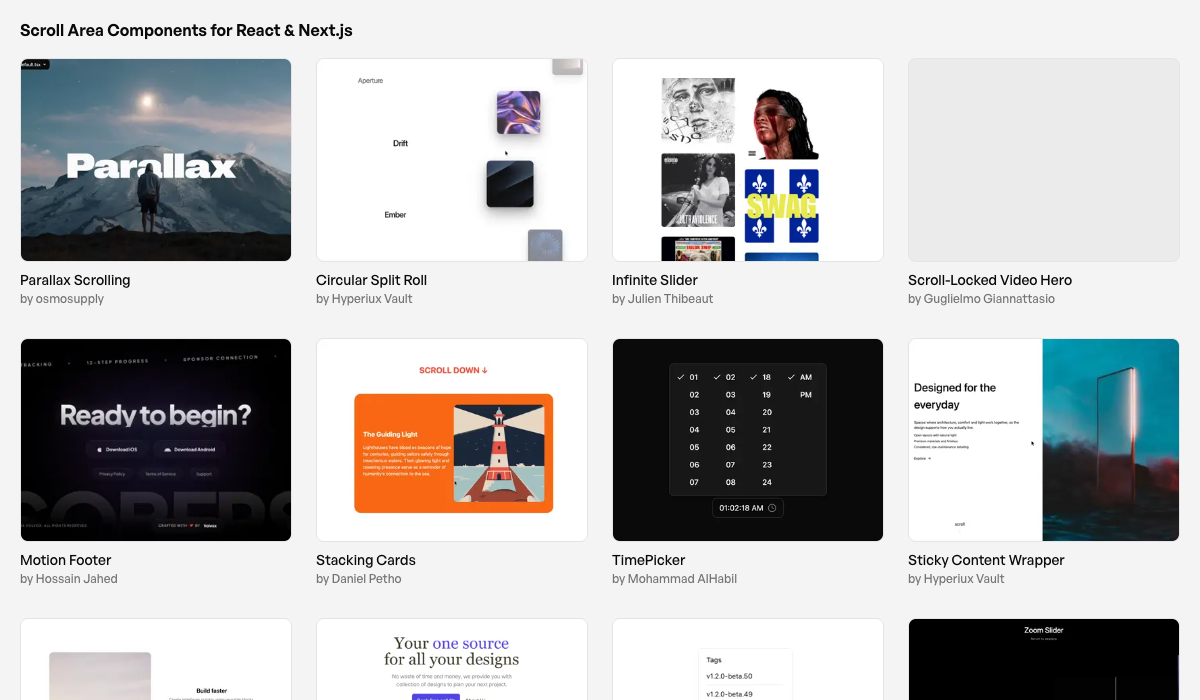
Task: Open the 'Your one source' card thumbnail
Action: [x=452, y=659]
